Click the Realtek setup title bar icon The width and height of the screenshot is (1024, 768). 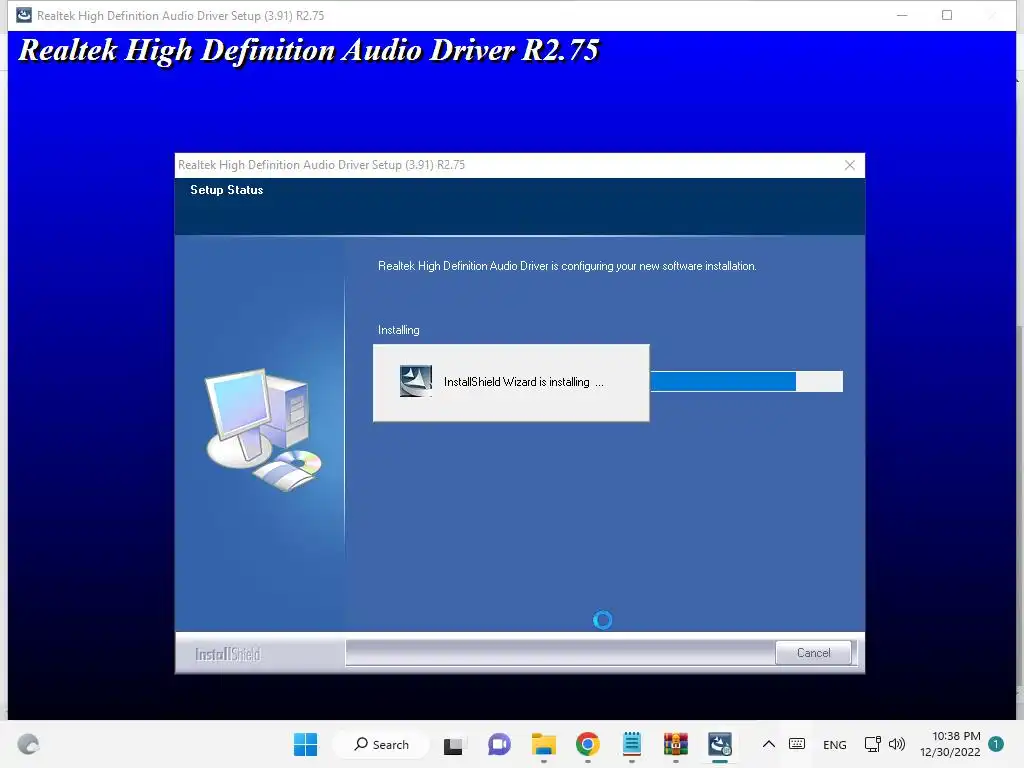24,15
